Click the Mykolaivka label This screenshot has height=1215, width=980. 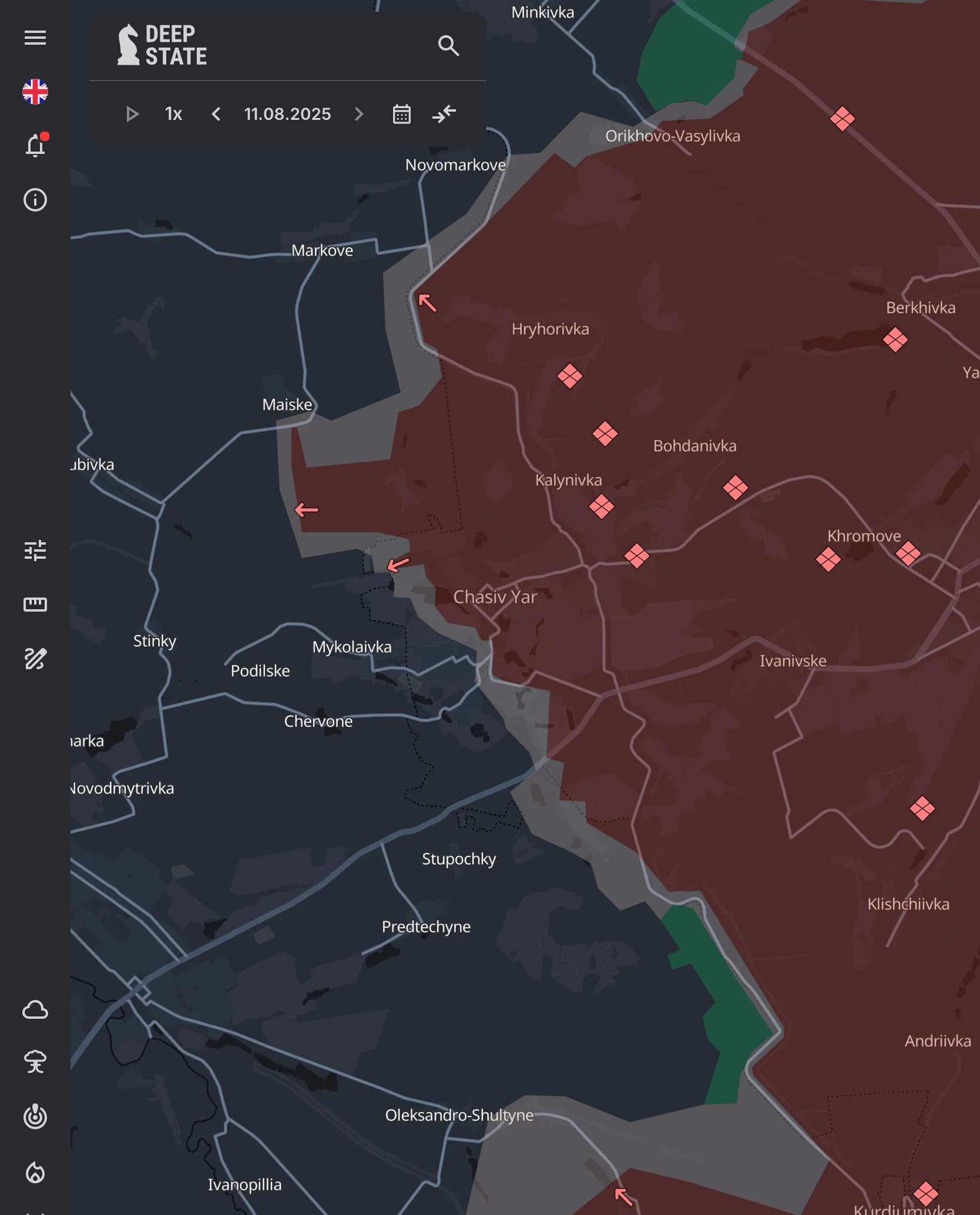pos(352,647)
